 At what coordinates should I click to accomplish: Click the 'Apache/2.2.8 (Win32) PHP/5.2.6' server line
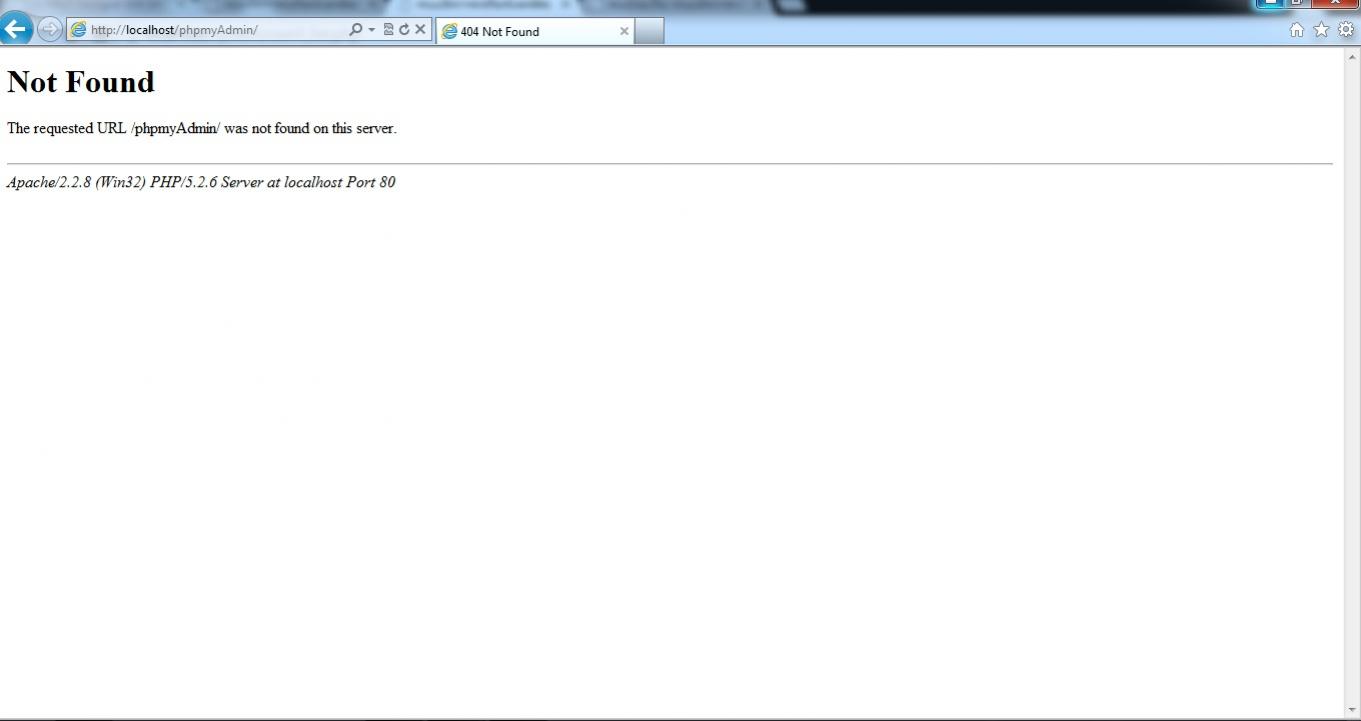pyautogui.click(x=201, y=182)
